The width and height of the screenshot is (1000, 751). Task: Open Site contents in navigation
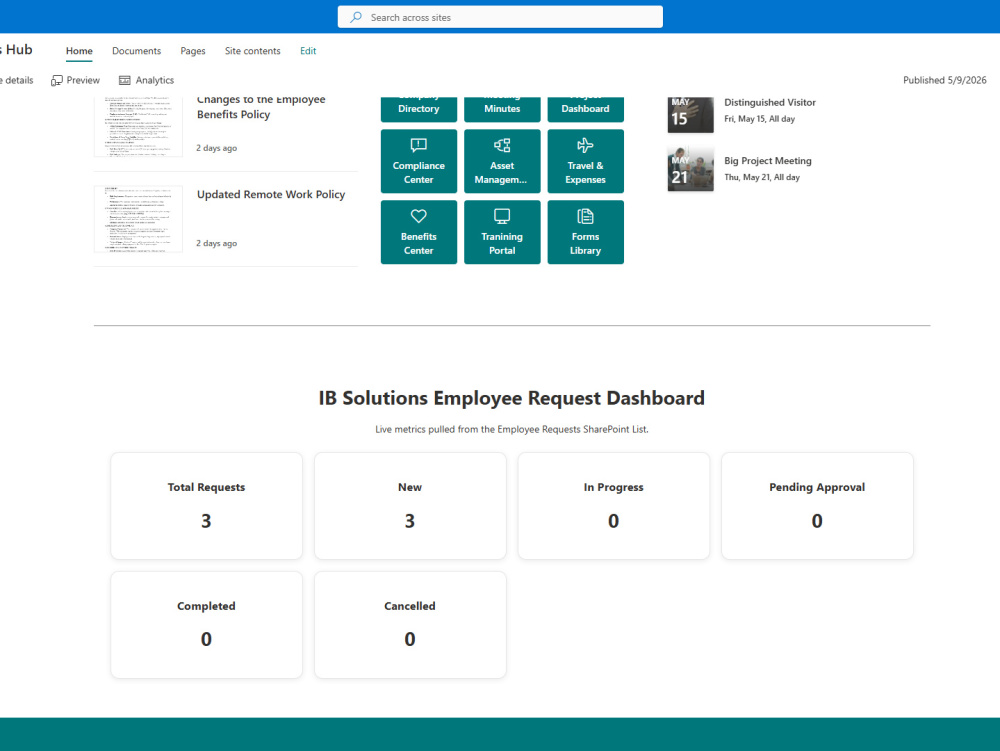253,51
